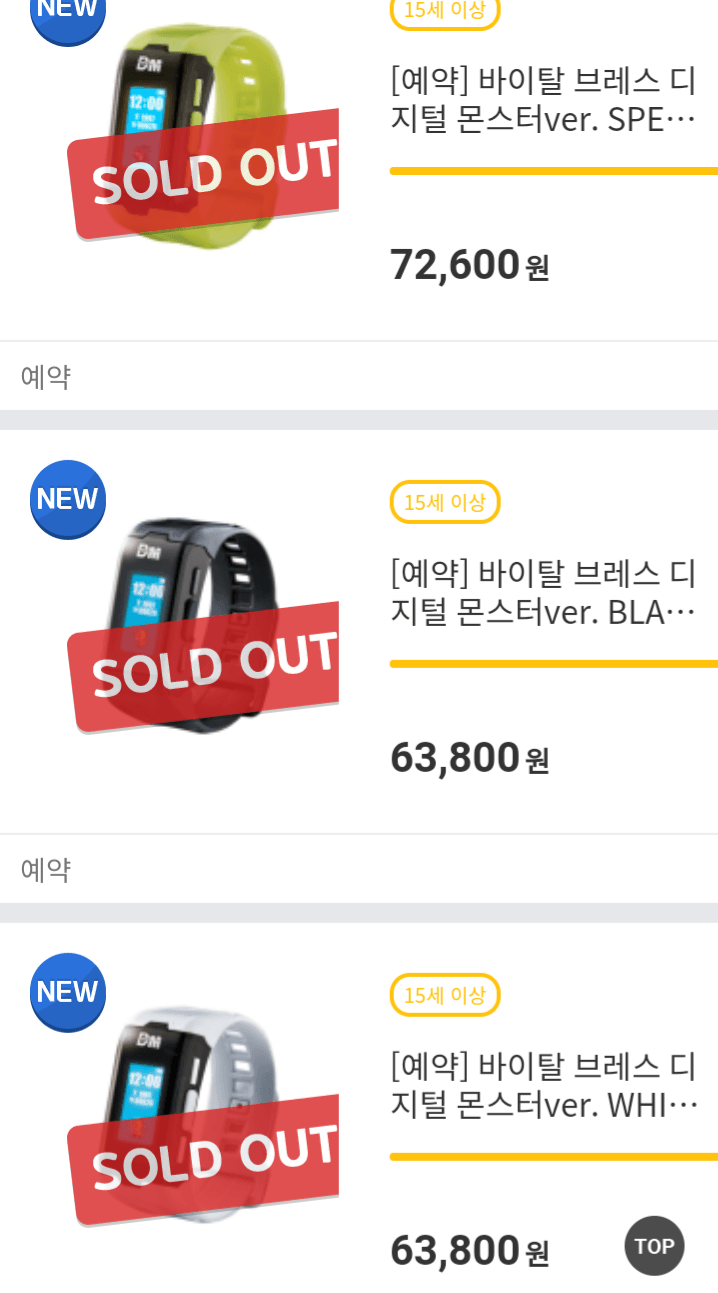
Task: Click the 예약 label under black watch
Action: point(45,870)
